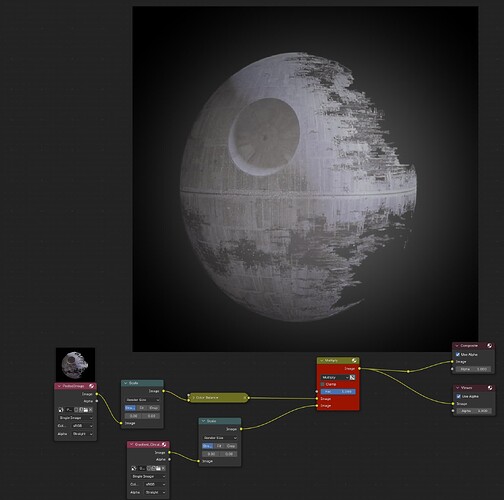Toggle preview icon on PaddedImage node header
504x500 pixels.
point(92,386)
